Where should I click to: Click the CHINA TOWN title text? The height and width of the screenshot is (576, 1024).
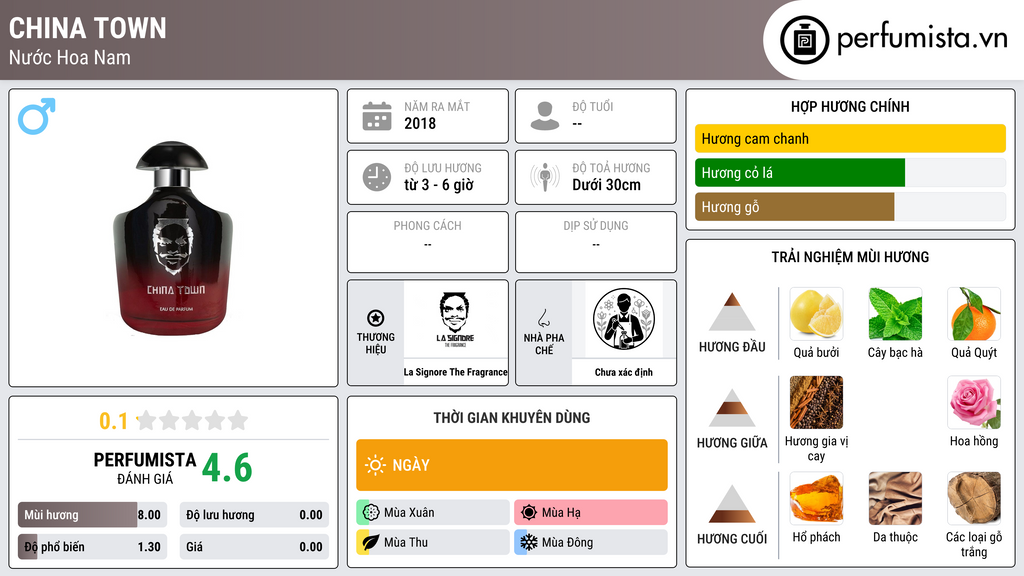tap(88, 28)
